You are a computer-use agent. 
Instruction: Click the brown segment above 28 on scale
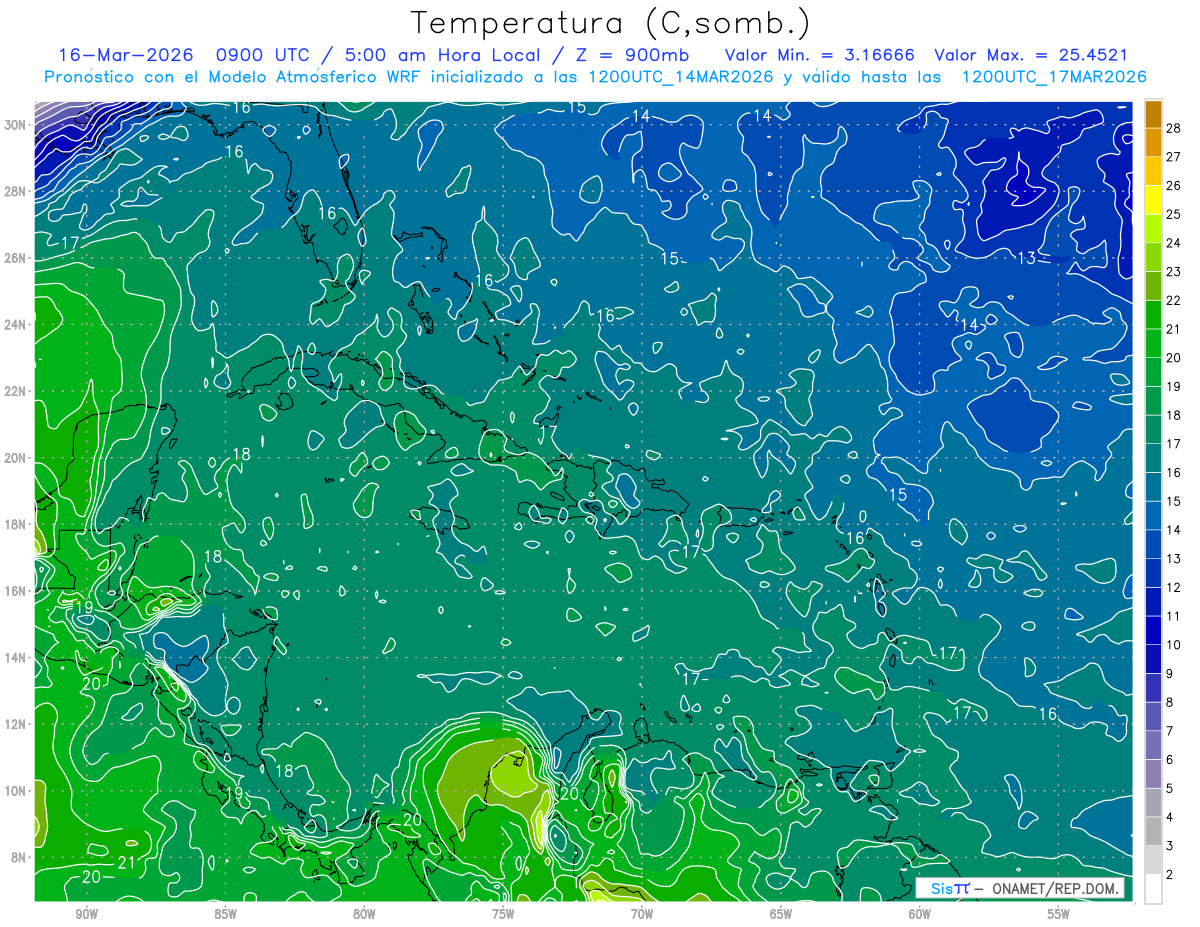pyautogui.click(x=1153, y=114)
